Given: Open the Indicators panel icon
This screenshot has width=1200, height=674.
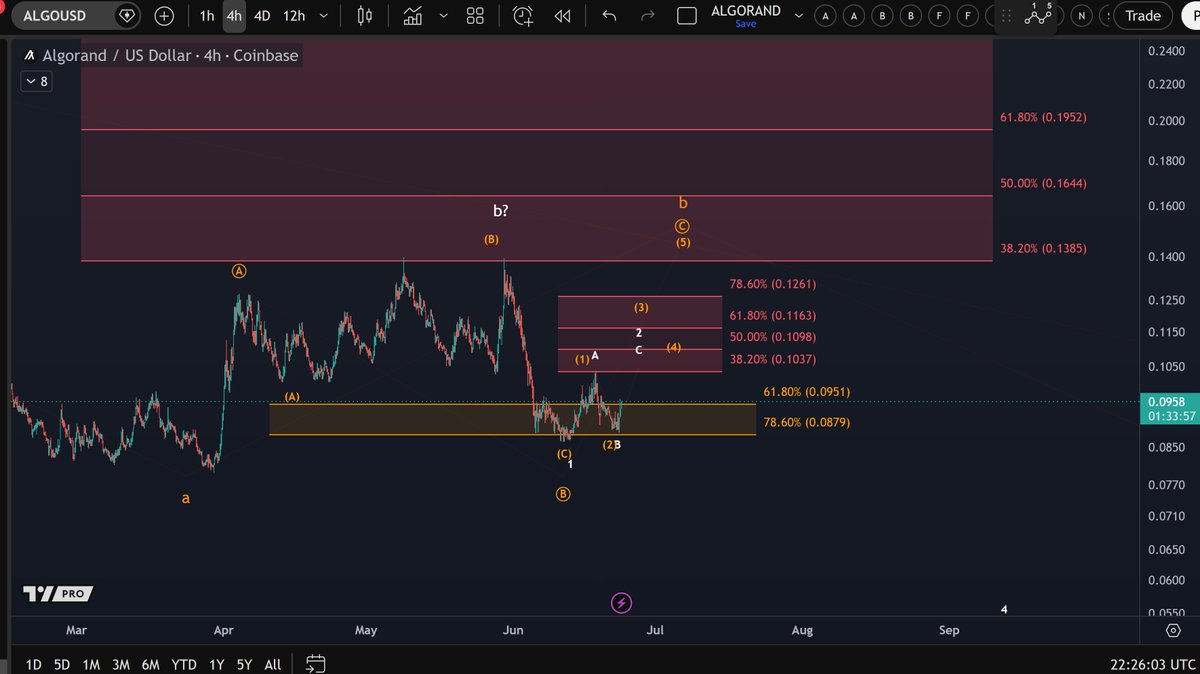Looking at the screenshot, I should (412, 16).
